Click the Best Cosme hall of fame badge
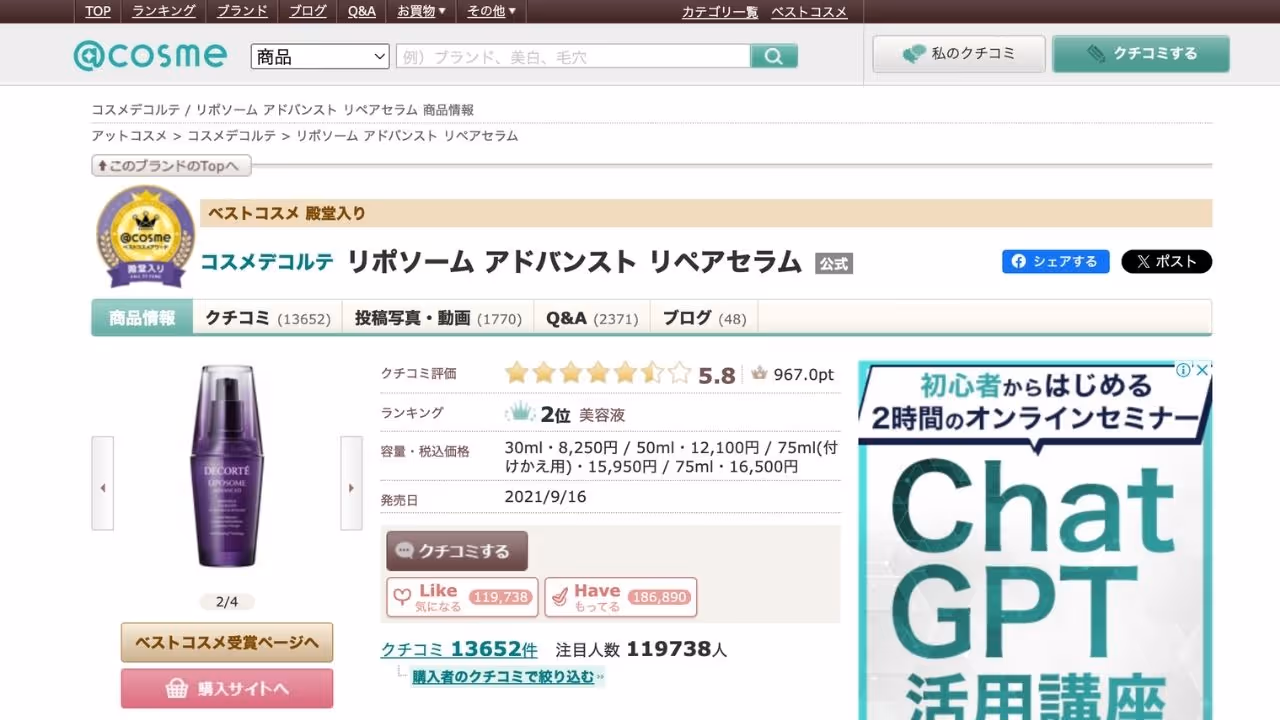The height and width of the screenshot is (720, 1280). click(145, 237)
